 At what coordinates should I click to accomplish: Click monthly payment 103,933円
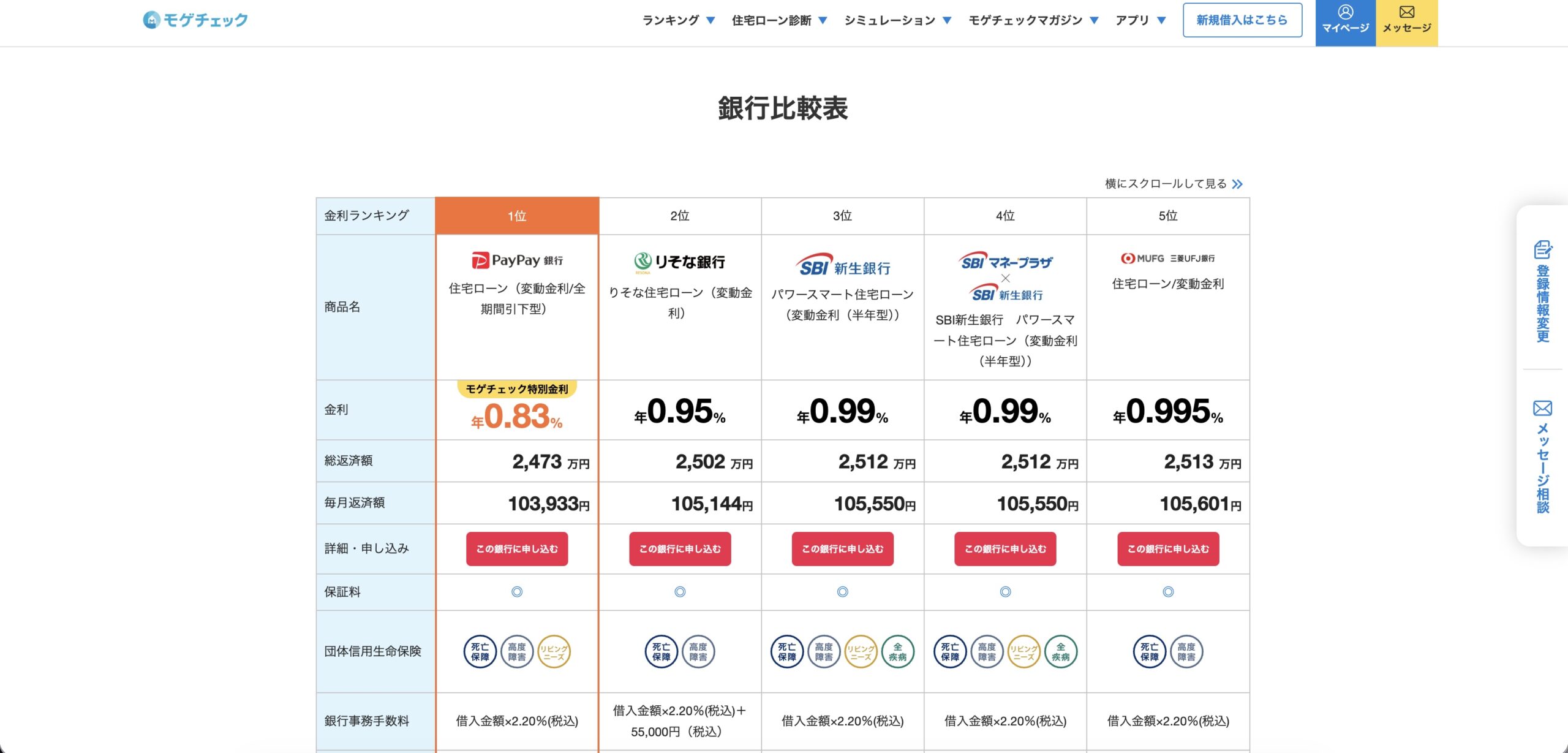click(549, 504)
